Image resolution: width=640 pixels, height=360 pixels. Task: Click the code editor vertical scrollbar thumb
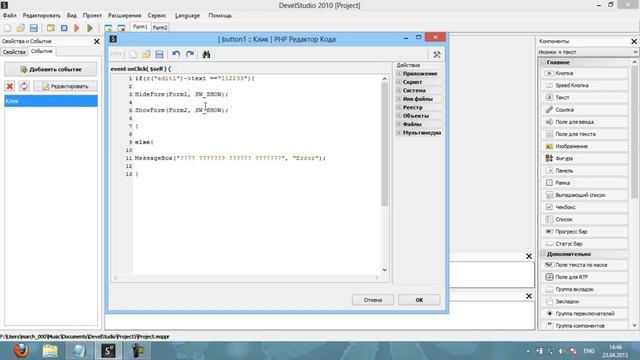pos(384,145)
